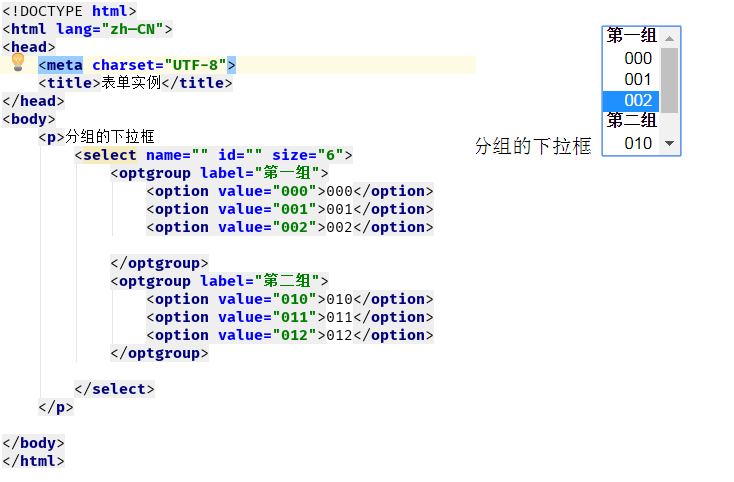Screen dimensions: 734x482
Task: Click the list box scrollbar thumb
Action: click(669, 80)
